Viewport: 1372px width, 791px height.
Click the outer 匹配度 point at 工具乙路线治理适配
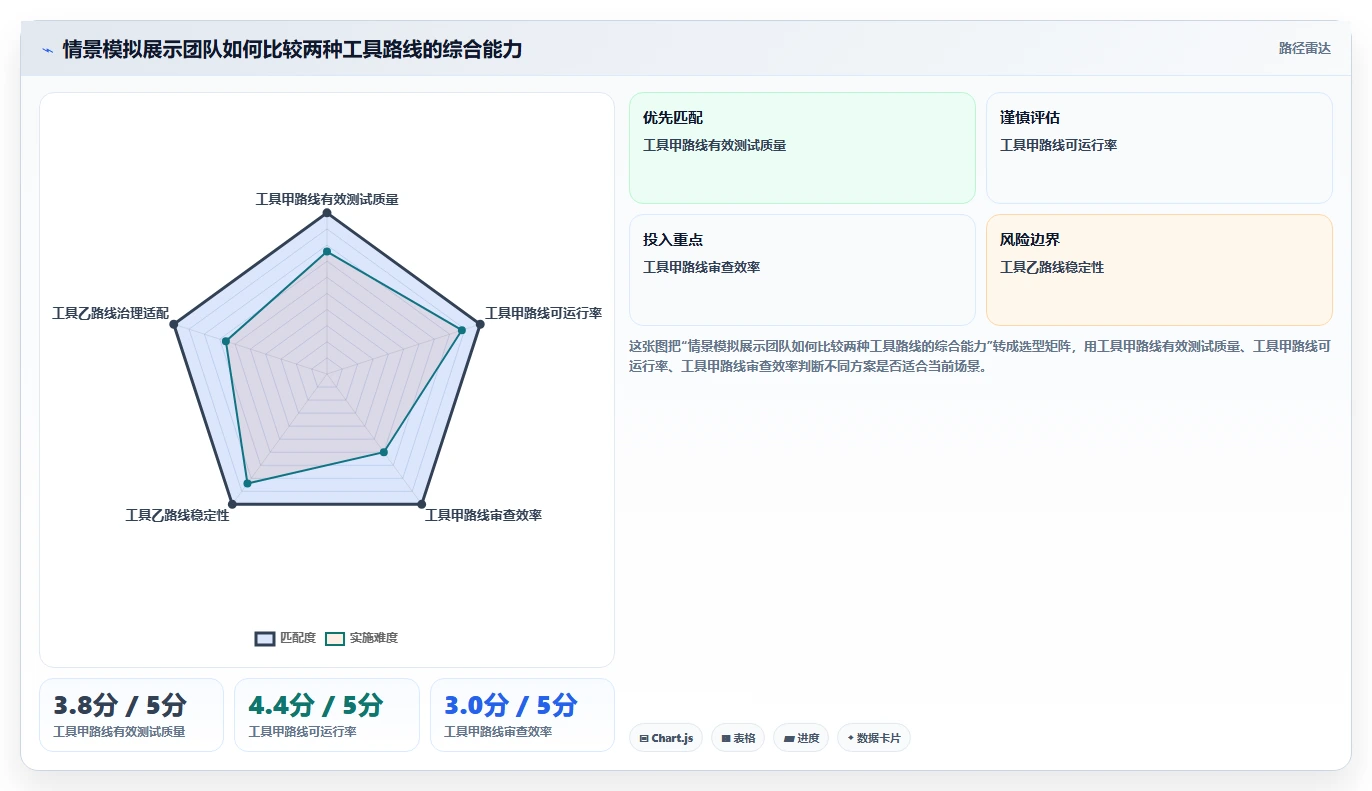tap(174, 324)
